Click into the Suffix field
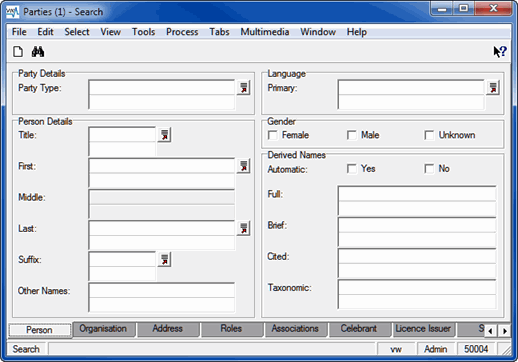 [122, 266]
